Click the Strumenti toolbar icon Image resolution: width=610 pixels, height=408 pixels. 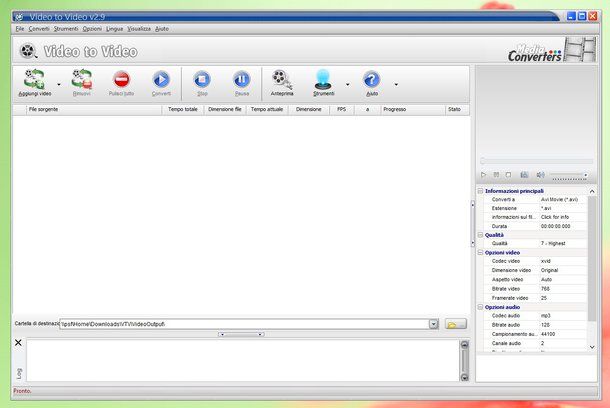323,79
